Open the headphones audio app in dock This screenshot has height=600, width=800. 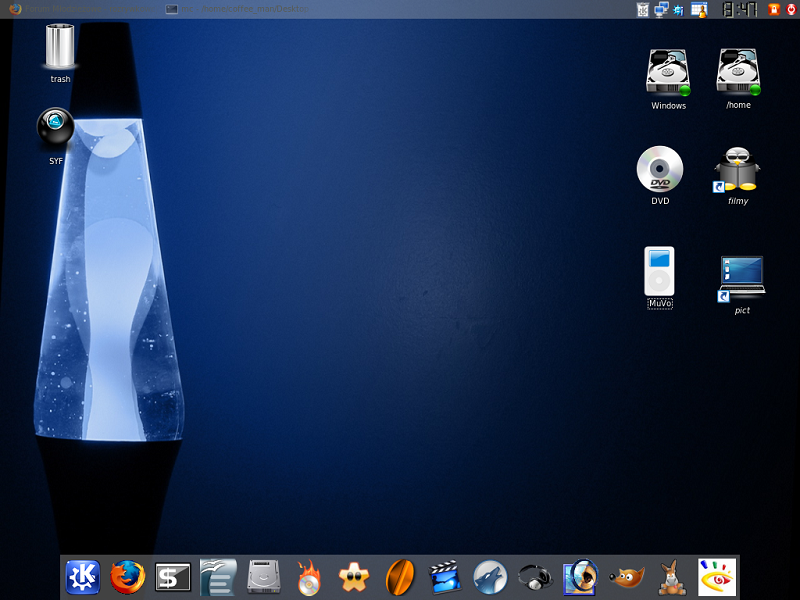(536, 577)
